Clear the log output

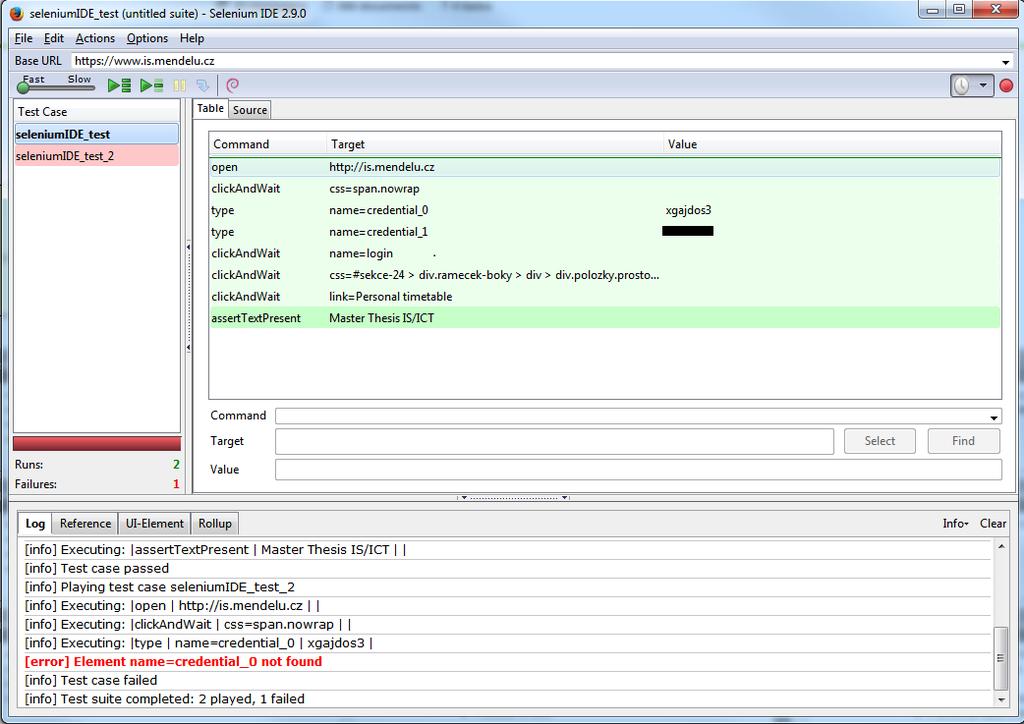tap(993, 524)
